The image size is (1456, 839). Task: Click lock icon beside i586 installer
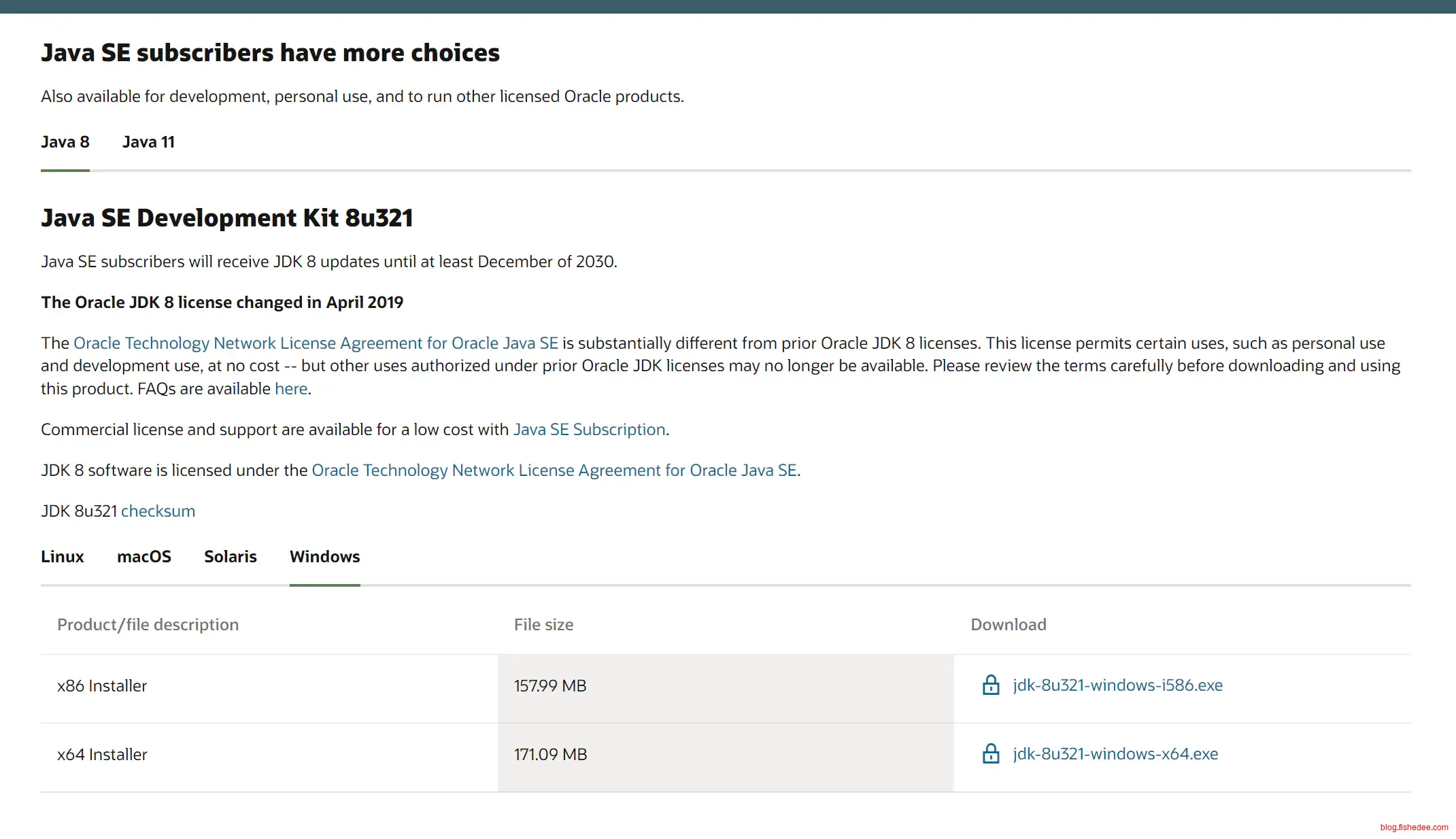click(991, 685)
